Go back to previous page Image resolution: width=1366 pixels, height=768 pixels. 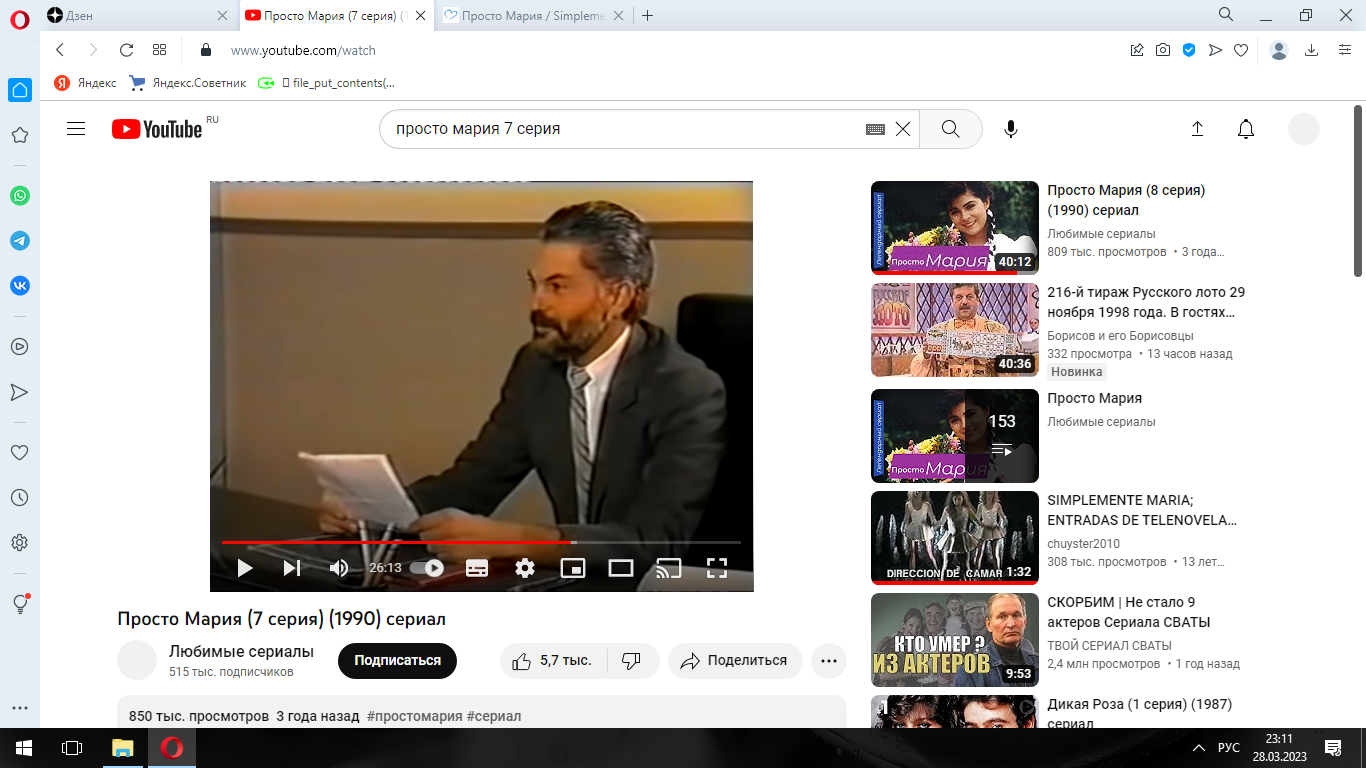pyautogui.click(x=60, y=50)
